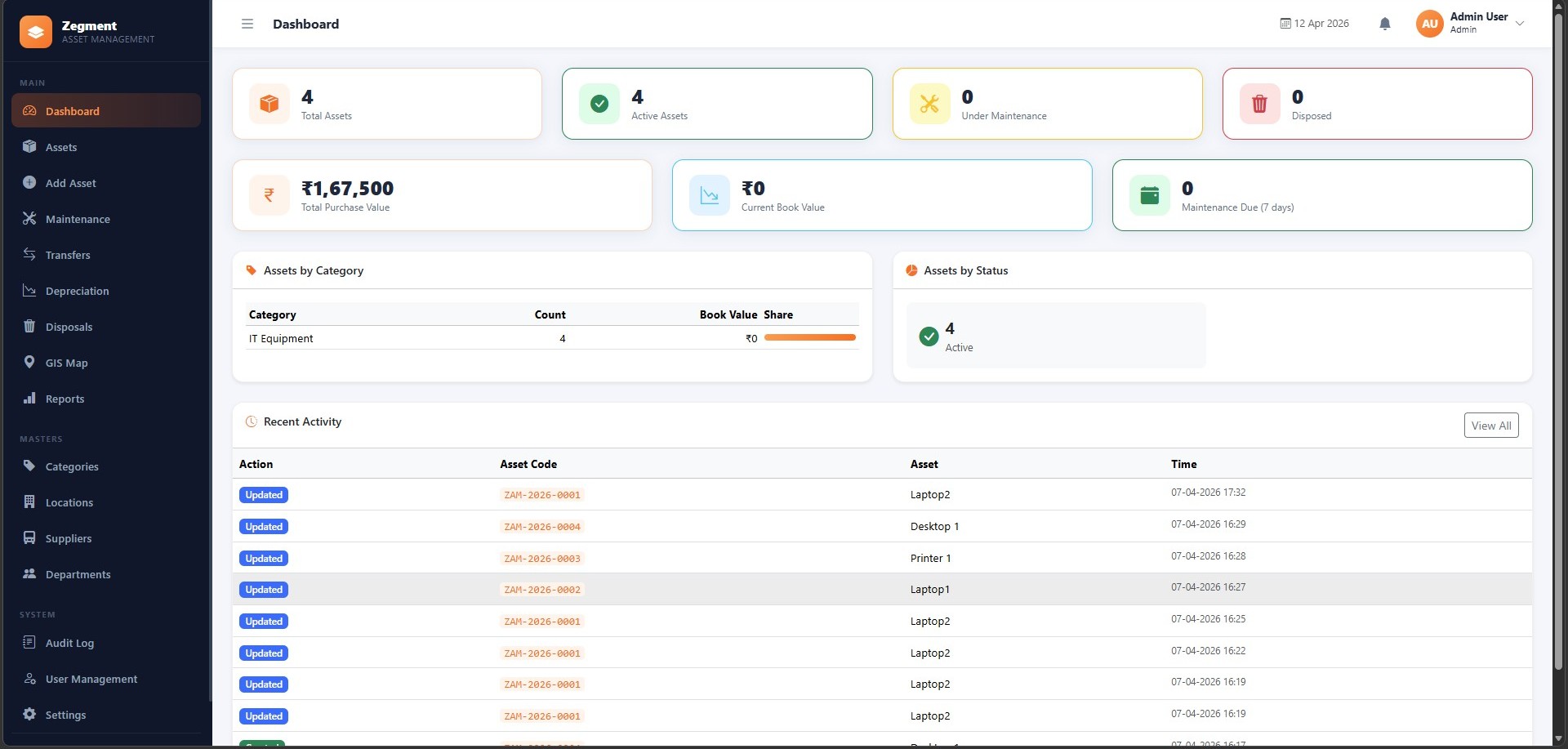Click the Current Book Value chart icon
This screenshot has width=1568, height=749.
tap(709, 195)
